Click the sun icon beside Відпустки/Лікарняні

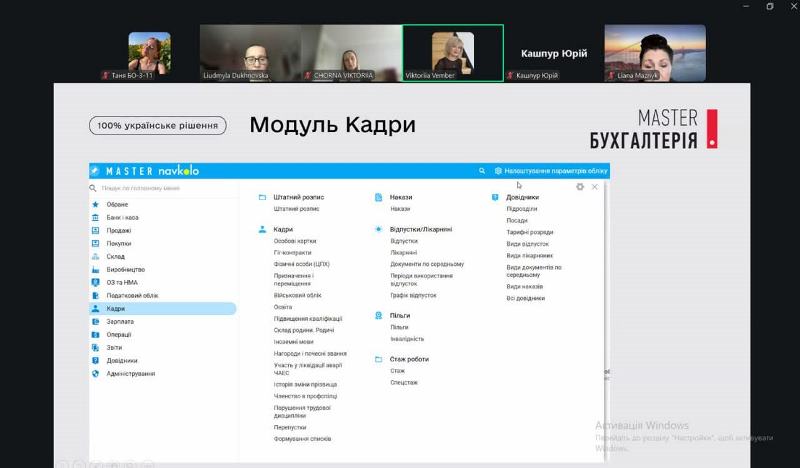pos(379,229)
